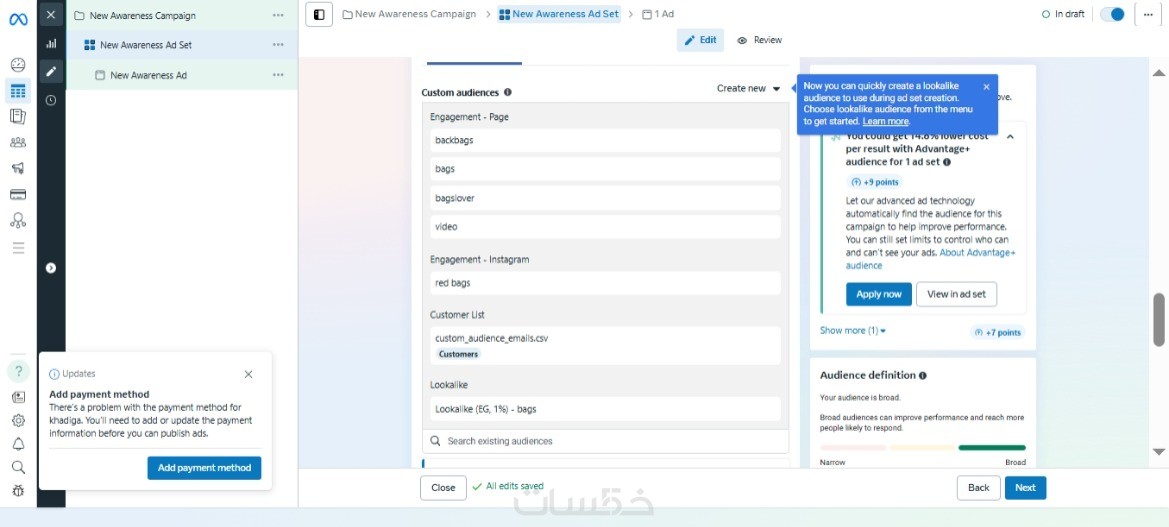
Task: Open the clock history icon
Action: point(51,100)
